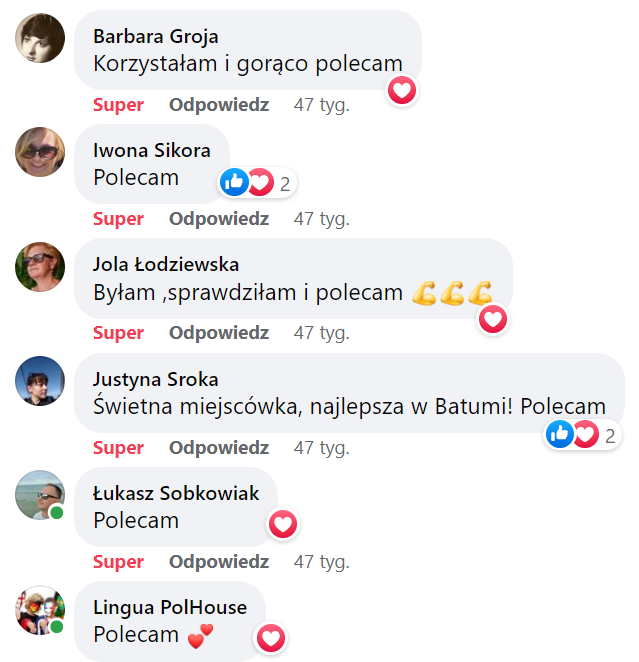Toggle Super reaction under Barbara Groja's comment
Viewport: 639px width, 662px height.
click(119, 105)
